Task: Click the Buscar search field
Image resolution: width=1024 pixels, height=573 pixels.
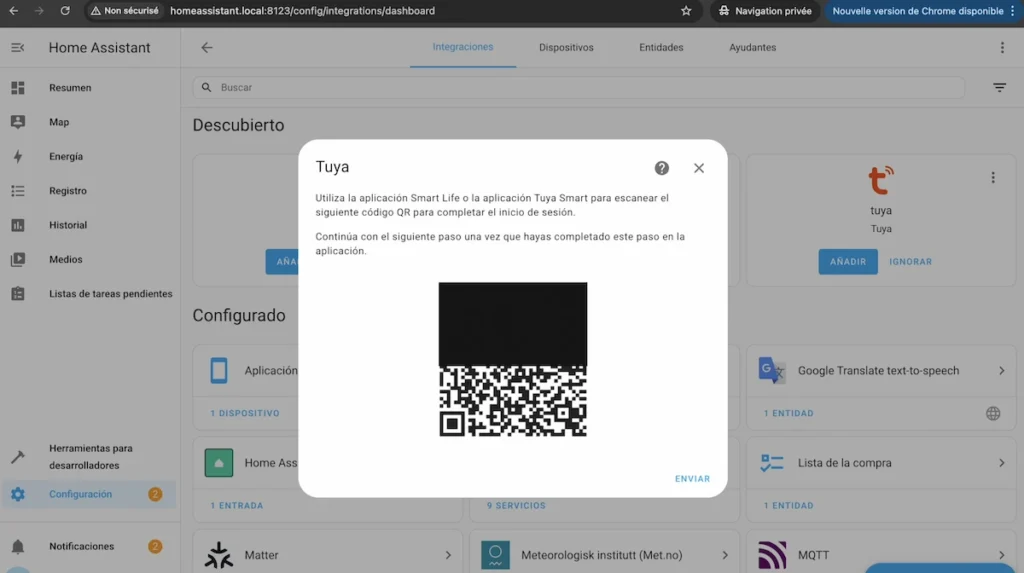Action: pos(579,88)
